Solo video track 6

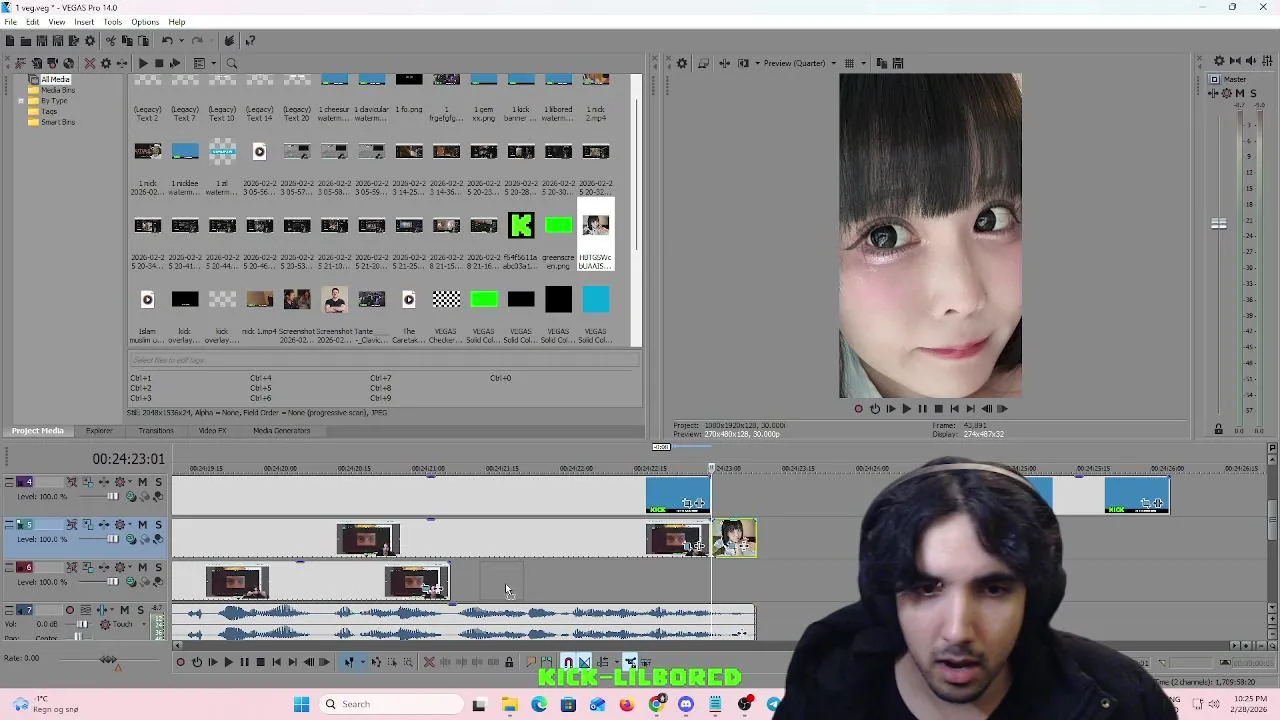158,567
